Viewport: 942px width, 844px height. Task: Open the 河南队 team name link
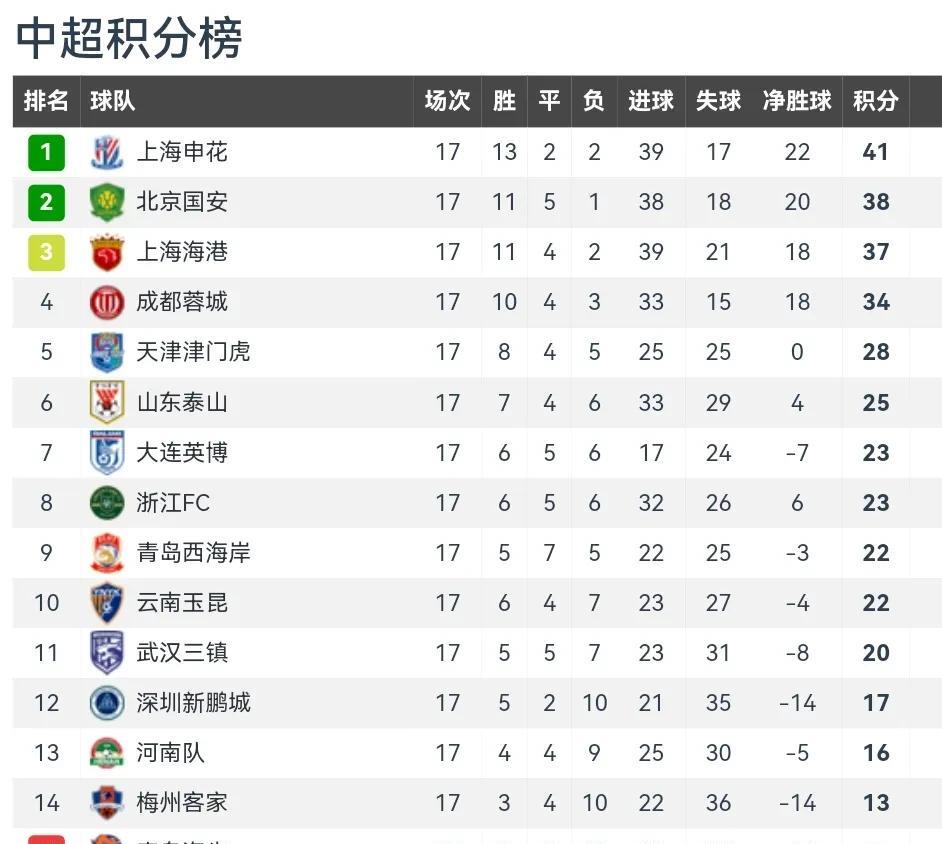170,753
